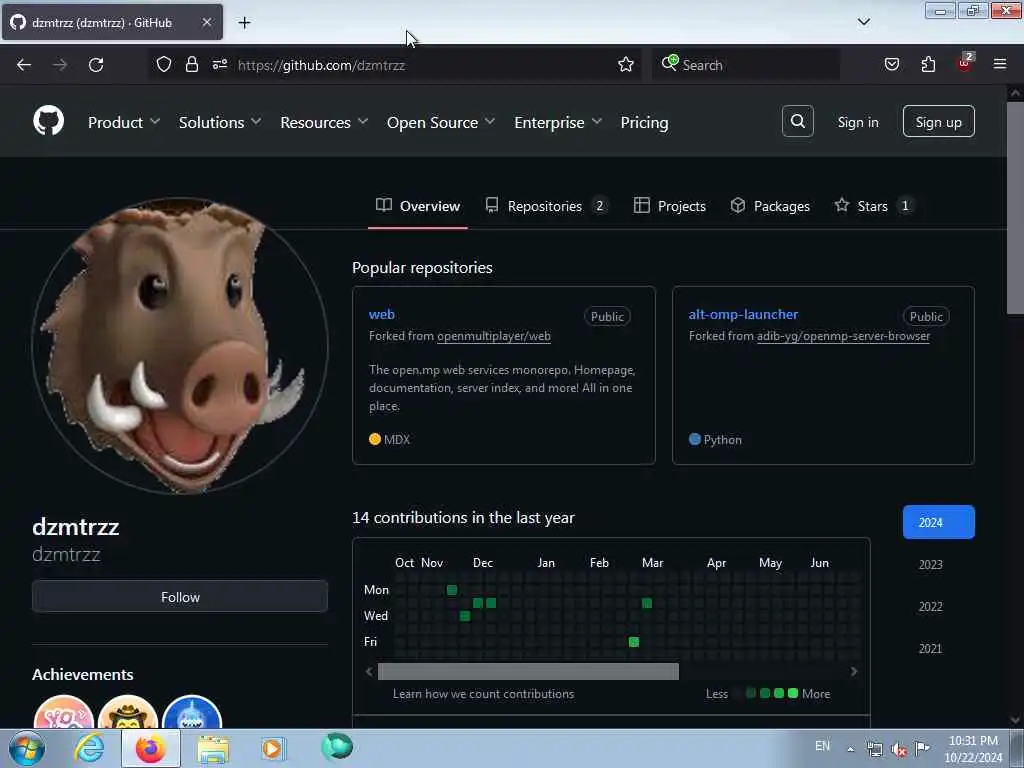Select the 2022 contributions year
Screen dimensions: 1024x768
[x=930, y=606]
